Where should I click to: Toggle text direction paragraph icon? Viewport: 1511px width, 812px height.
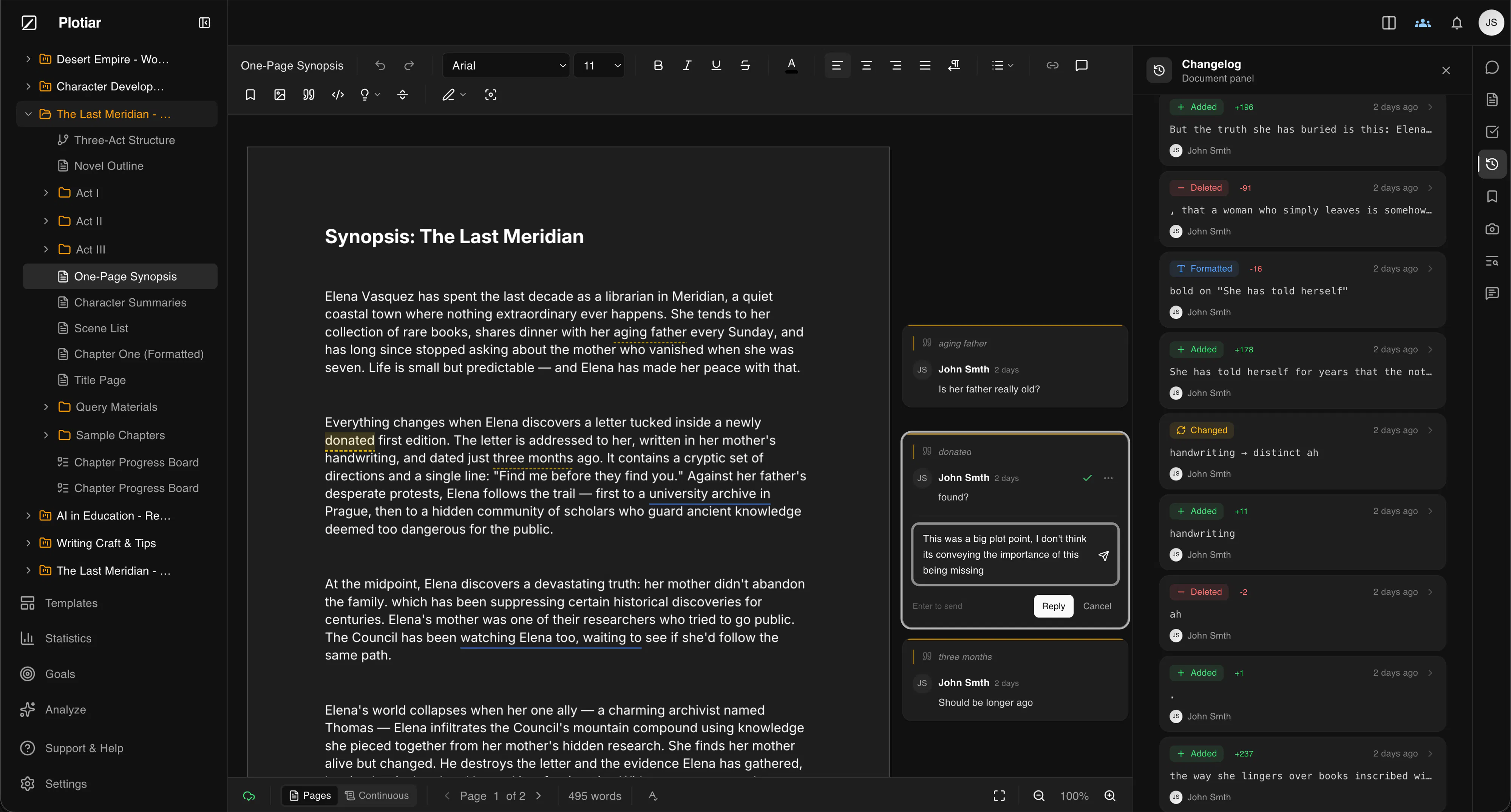954,66
